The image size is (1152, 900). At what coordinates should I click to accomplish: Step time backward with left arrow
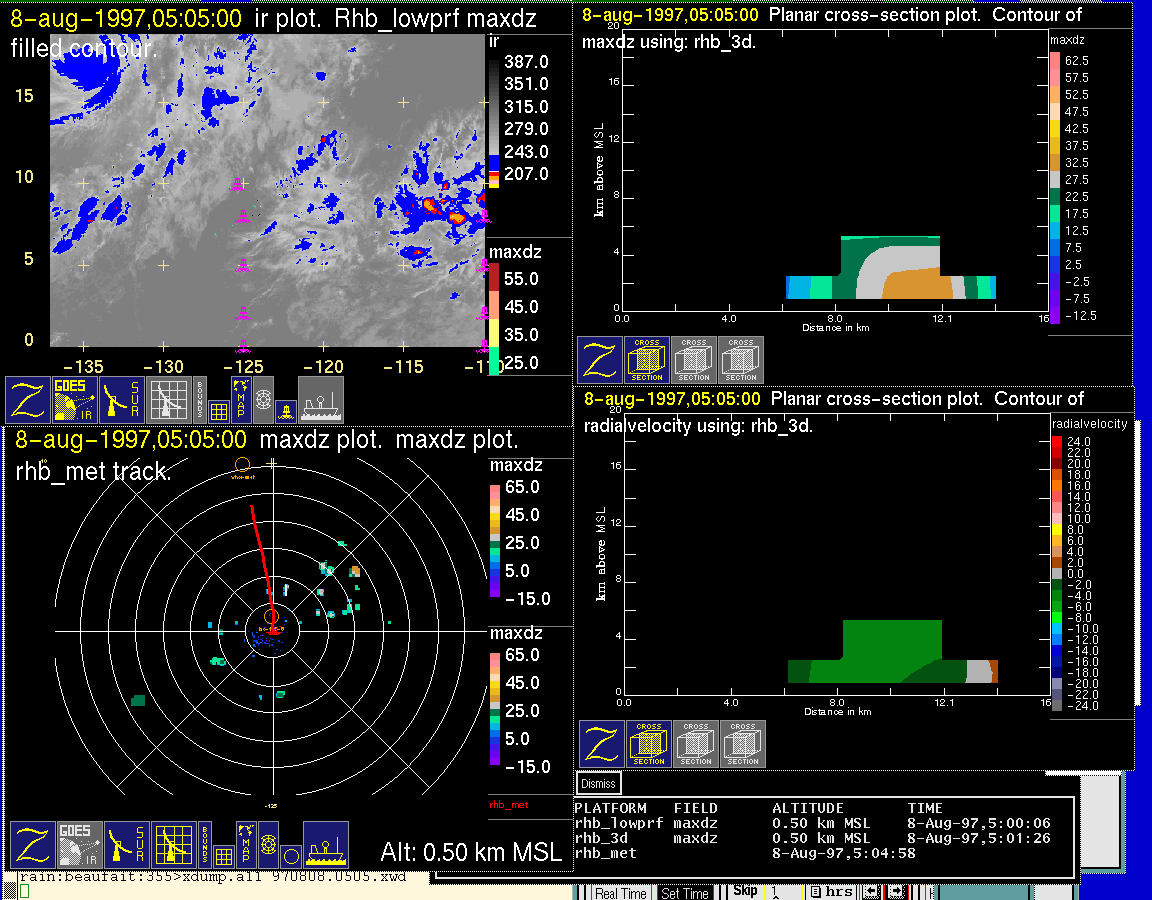pos(872,892)
